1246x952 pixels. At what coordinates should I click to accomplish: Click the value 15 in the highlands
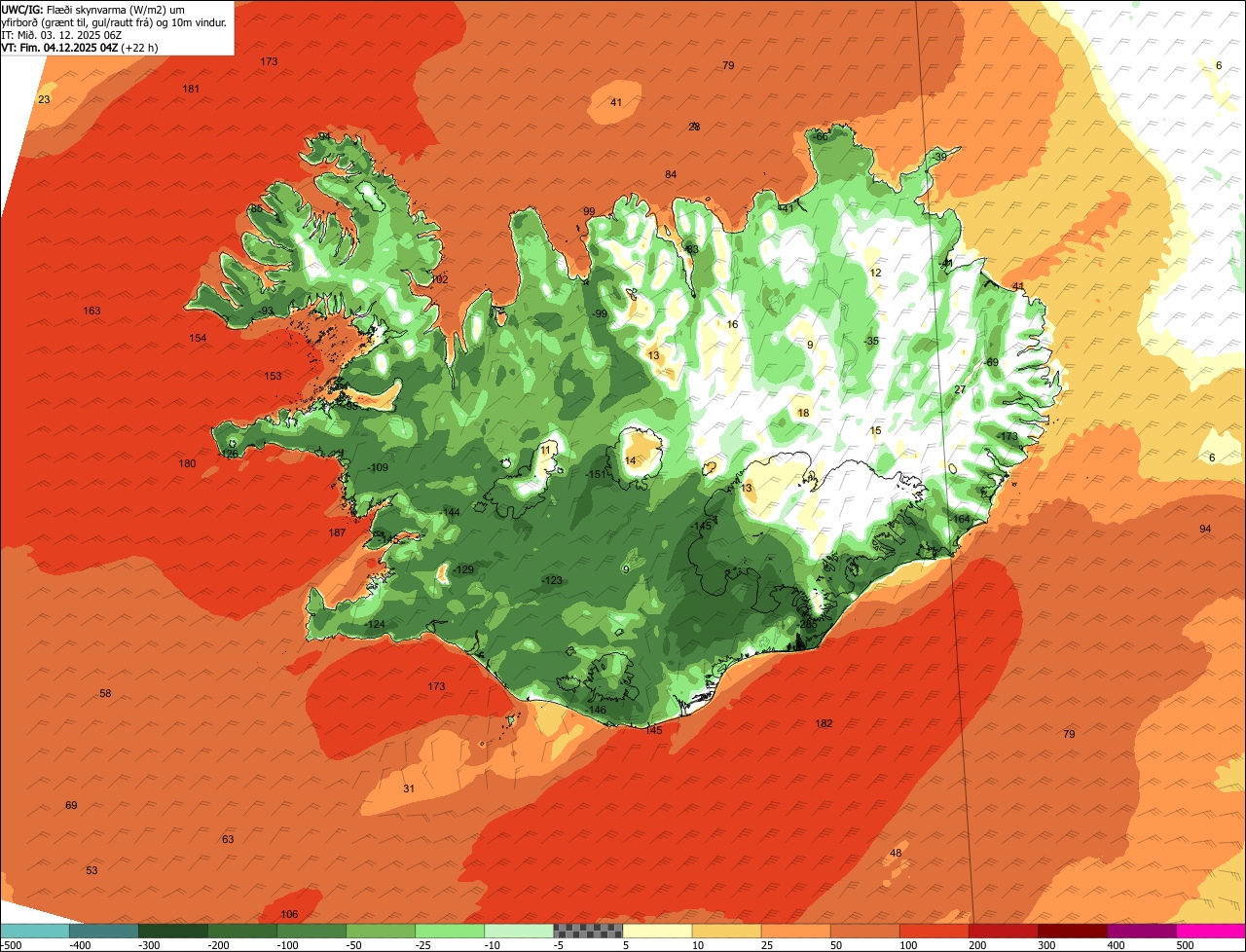[x=875, y=431]
